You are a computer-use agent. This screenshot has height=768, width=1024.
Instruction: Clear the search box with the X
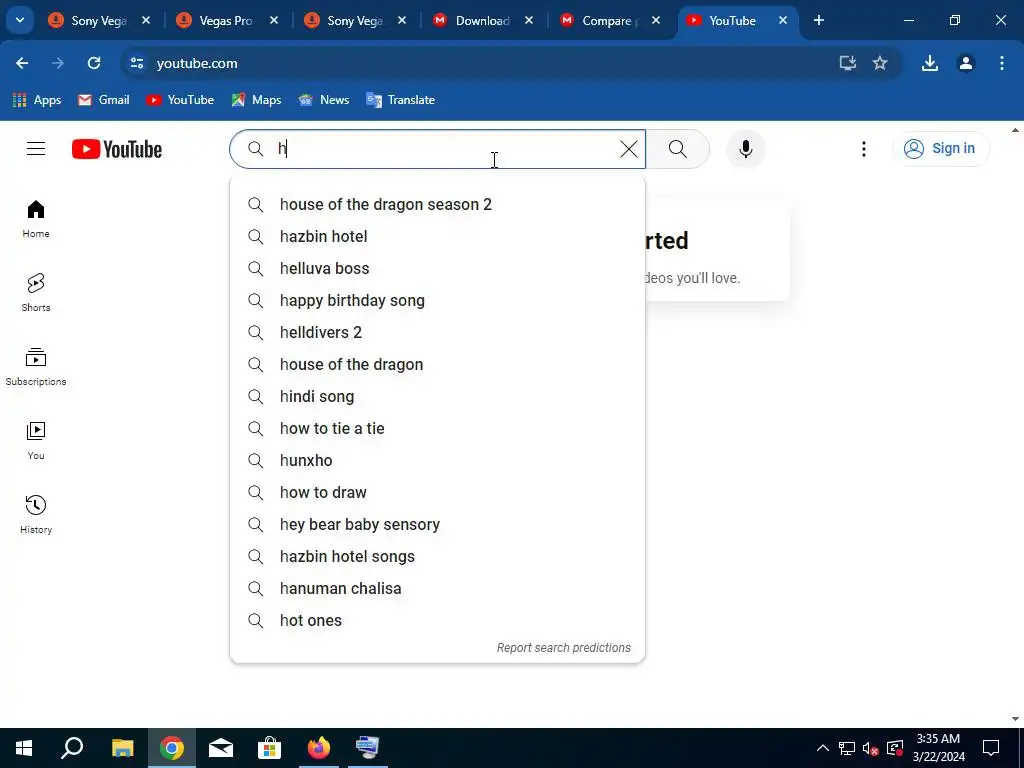coord(628,149)
